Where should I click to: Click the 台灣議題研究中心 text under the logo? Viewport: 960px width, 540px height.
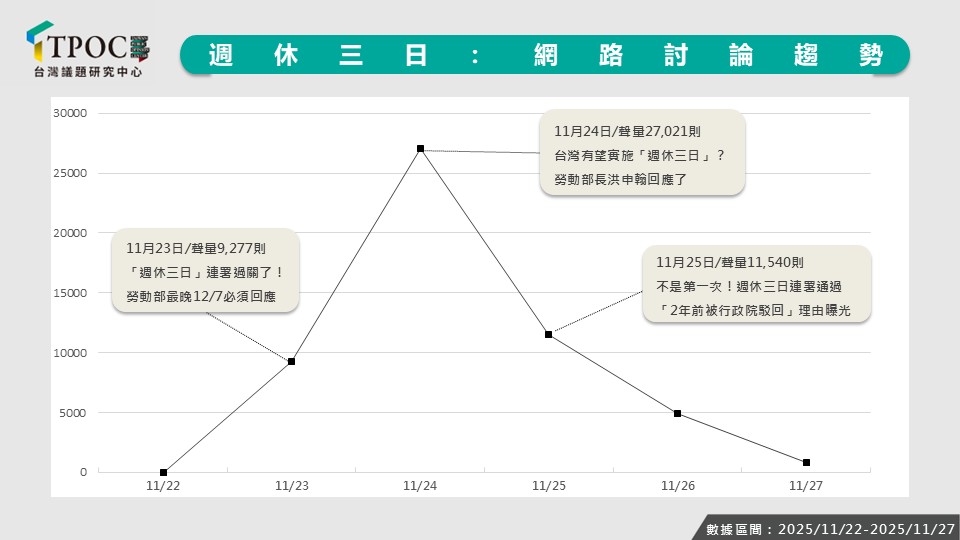point(88,72)
